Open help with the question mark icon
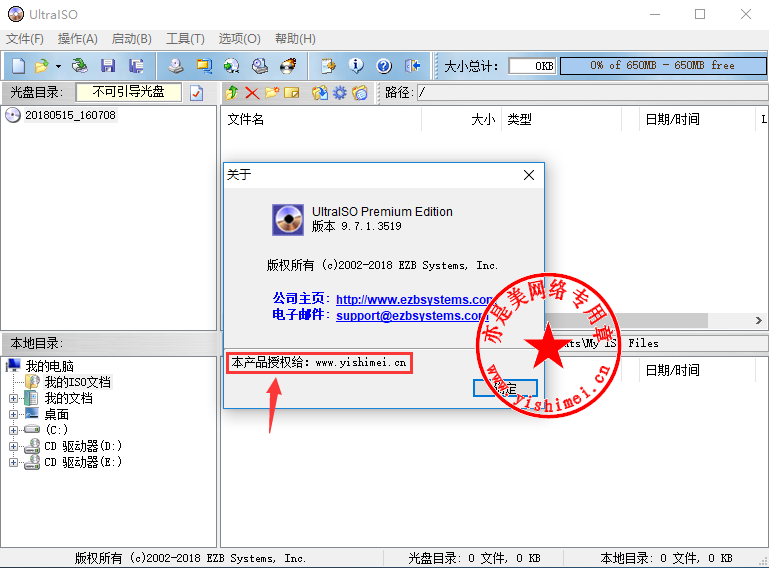This screenshot has height=568, width=769. coord(384,66)
